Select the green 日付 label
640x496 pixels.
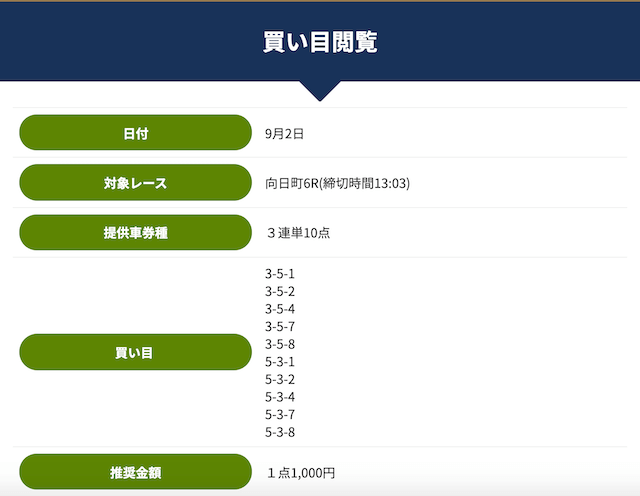tap(135, 133)
